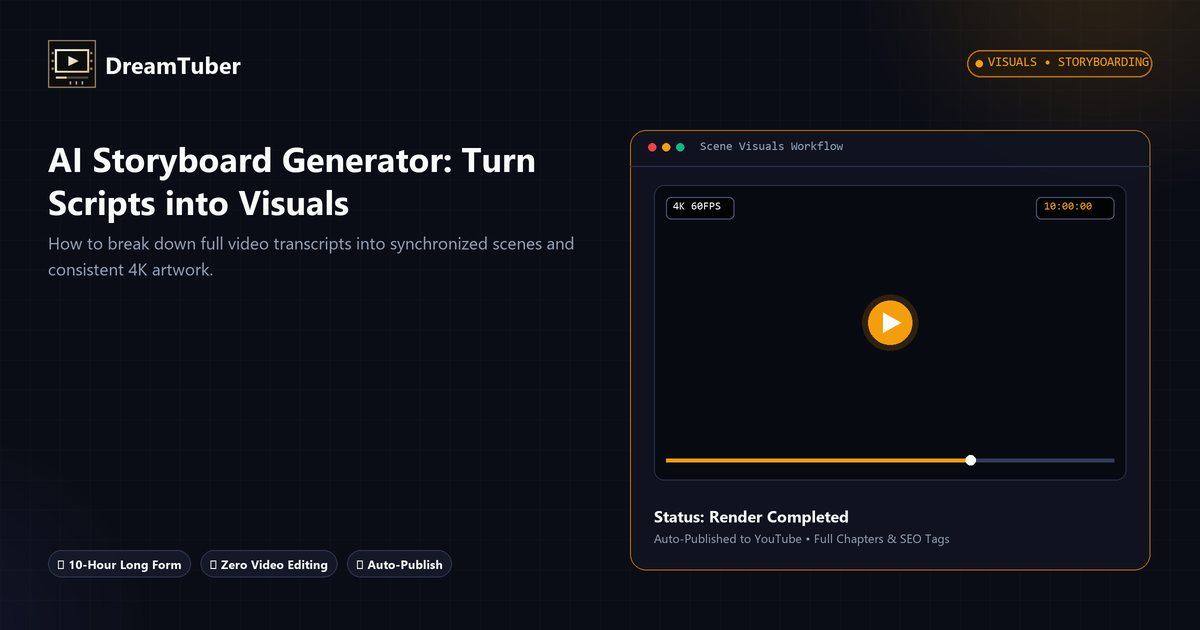
Task: Click the red window dot
Action: point(652,147)
